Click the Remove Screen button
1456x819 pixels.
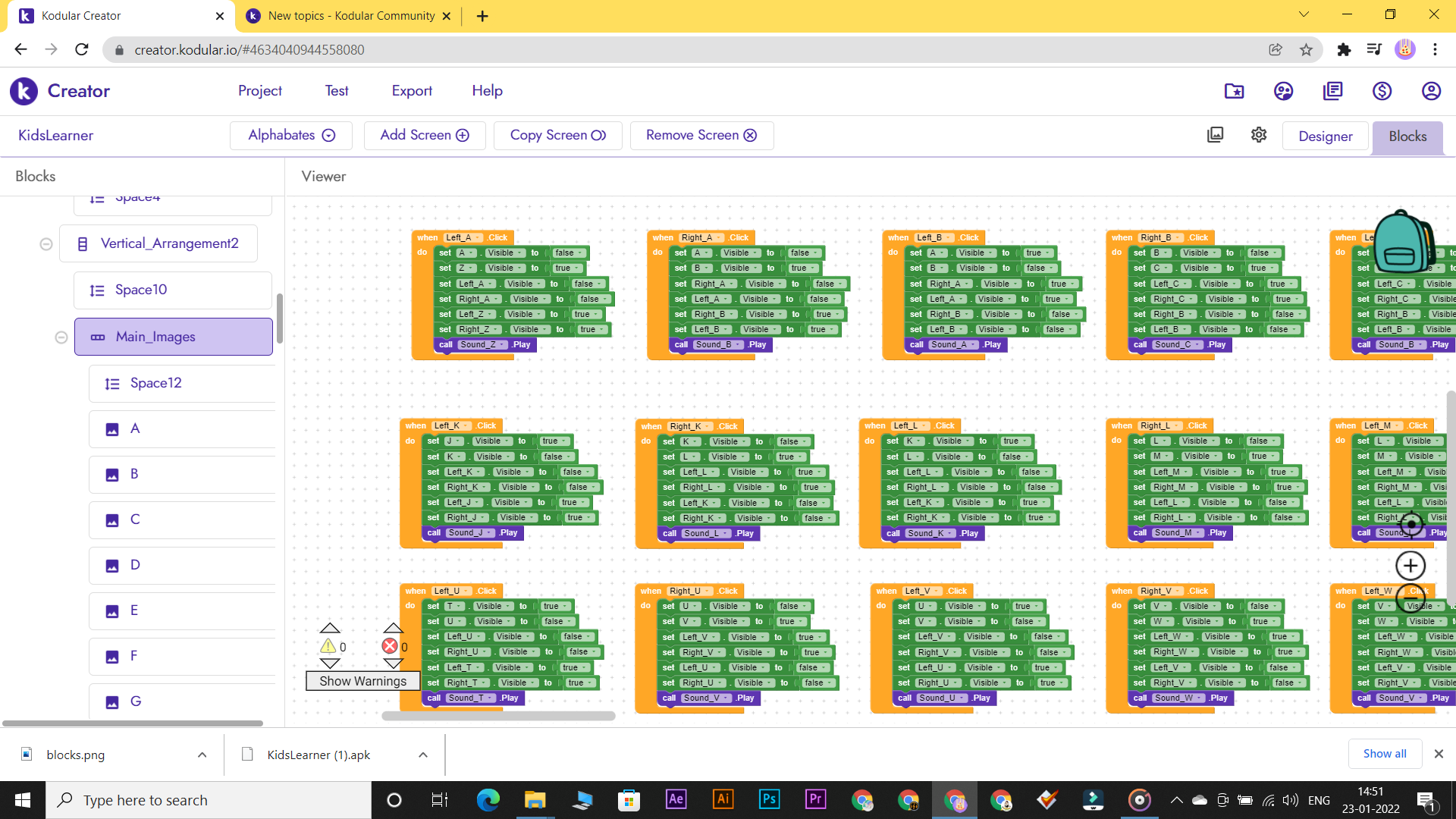tap(701, 136)
